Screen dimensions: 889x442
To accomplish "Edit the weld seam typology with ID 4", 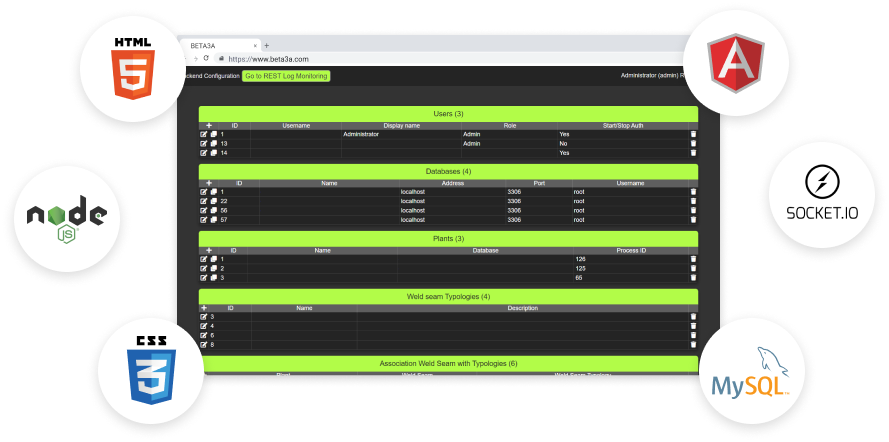I will click(204, 326).
